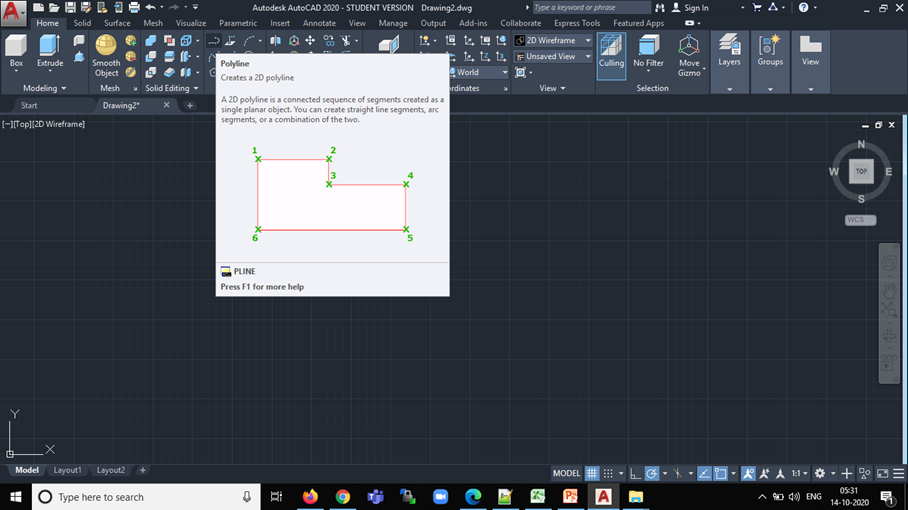Toggle drawing grid display in status bar

click(x=592, y=474)
